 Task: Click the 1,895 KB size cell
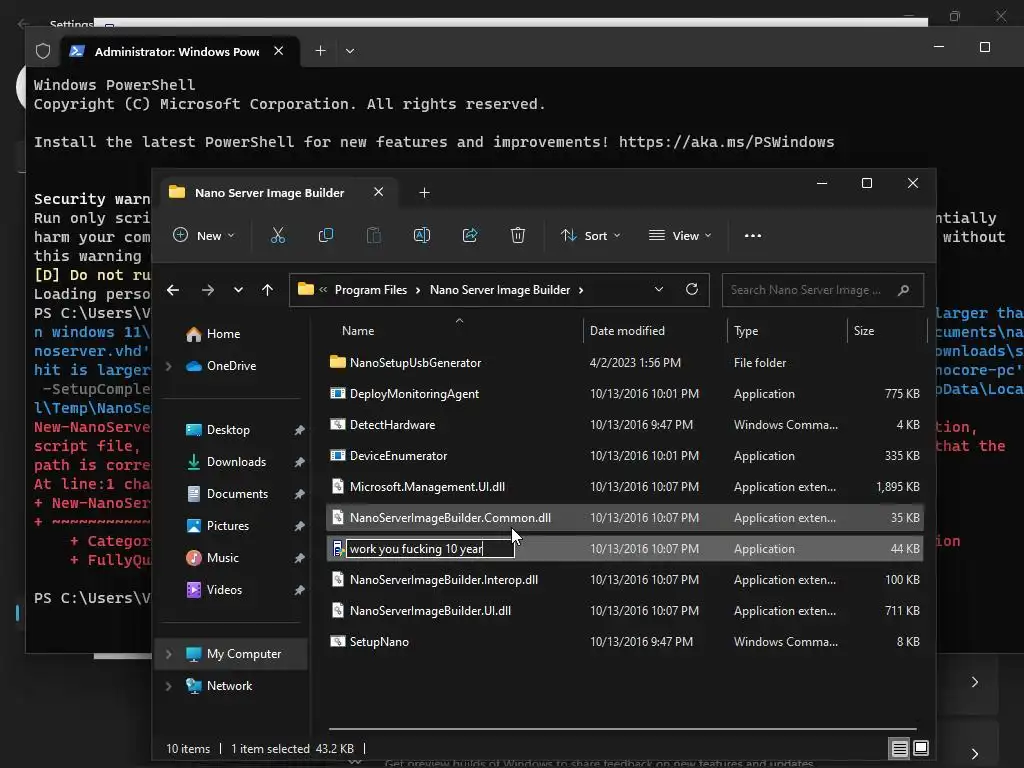coord(897,487)
